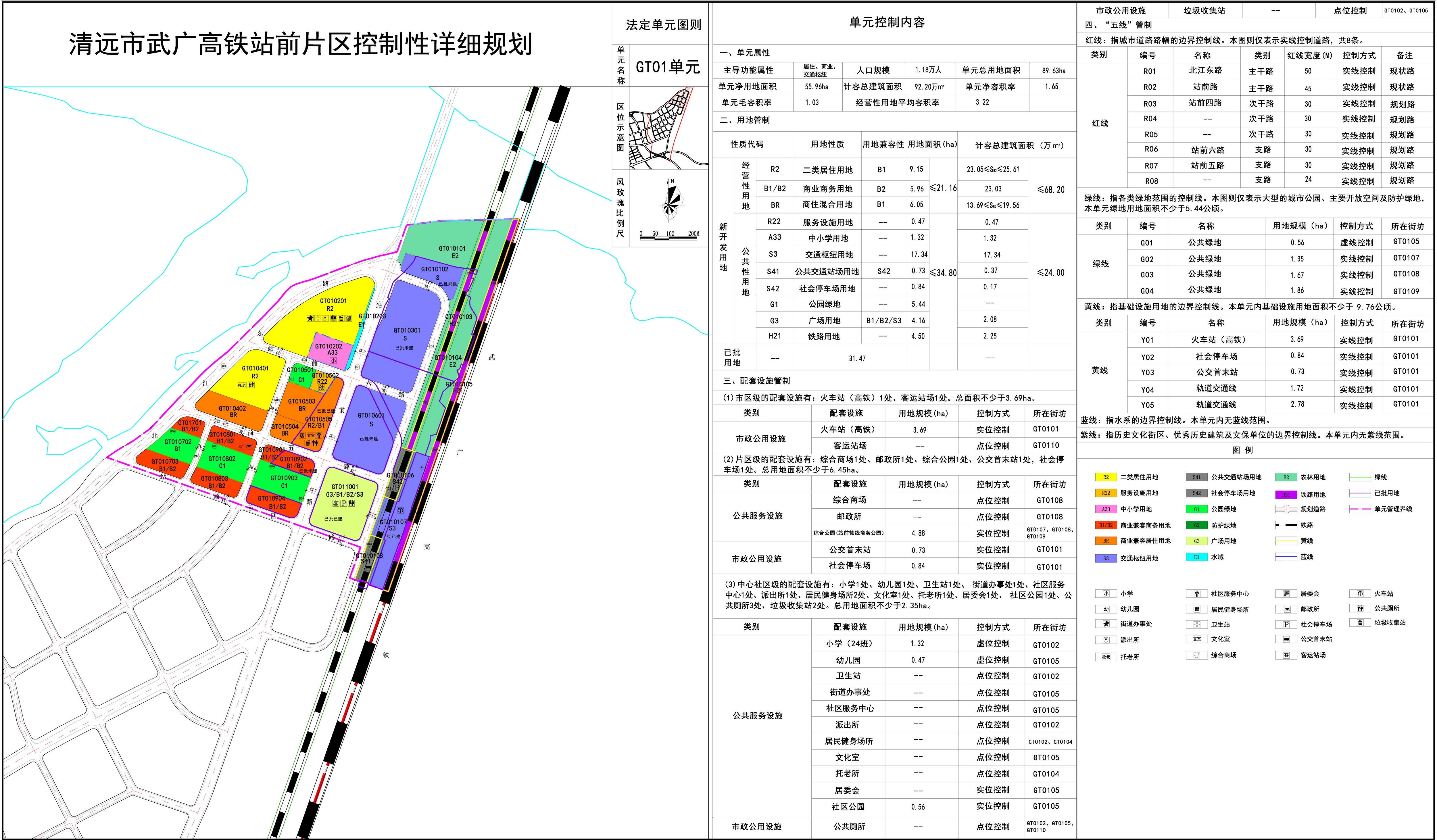This screenshot has width=1437, height=840.
Task: Click the 社区服务中心 legend icon
Action: pyautogui.click(x=1197, y=594)
